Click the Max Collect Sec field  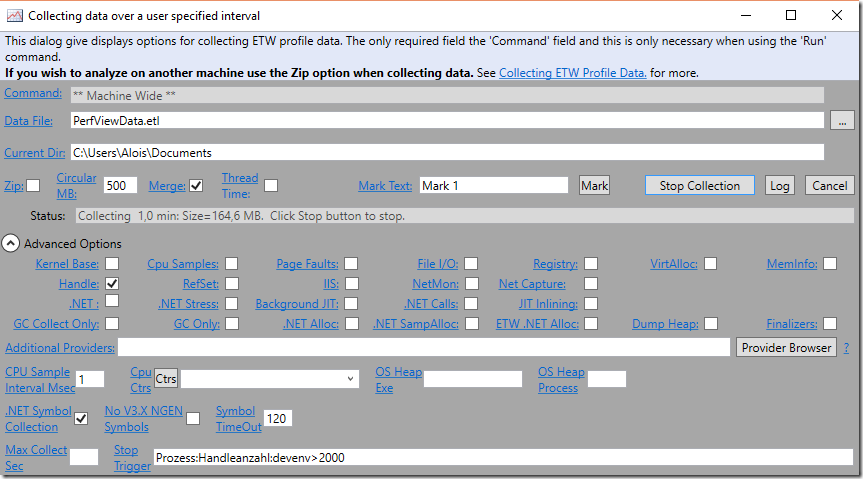pyautogui.click(x=84, y=458)
